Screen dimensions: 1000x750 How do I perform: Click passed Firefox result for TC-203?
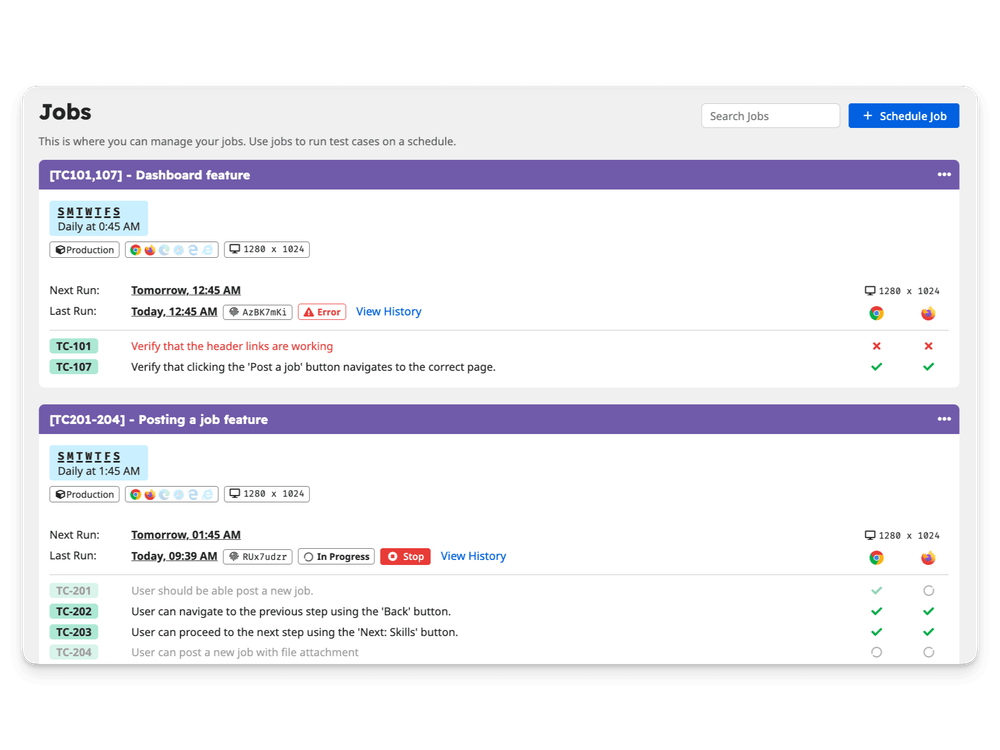point(929,632)
